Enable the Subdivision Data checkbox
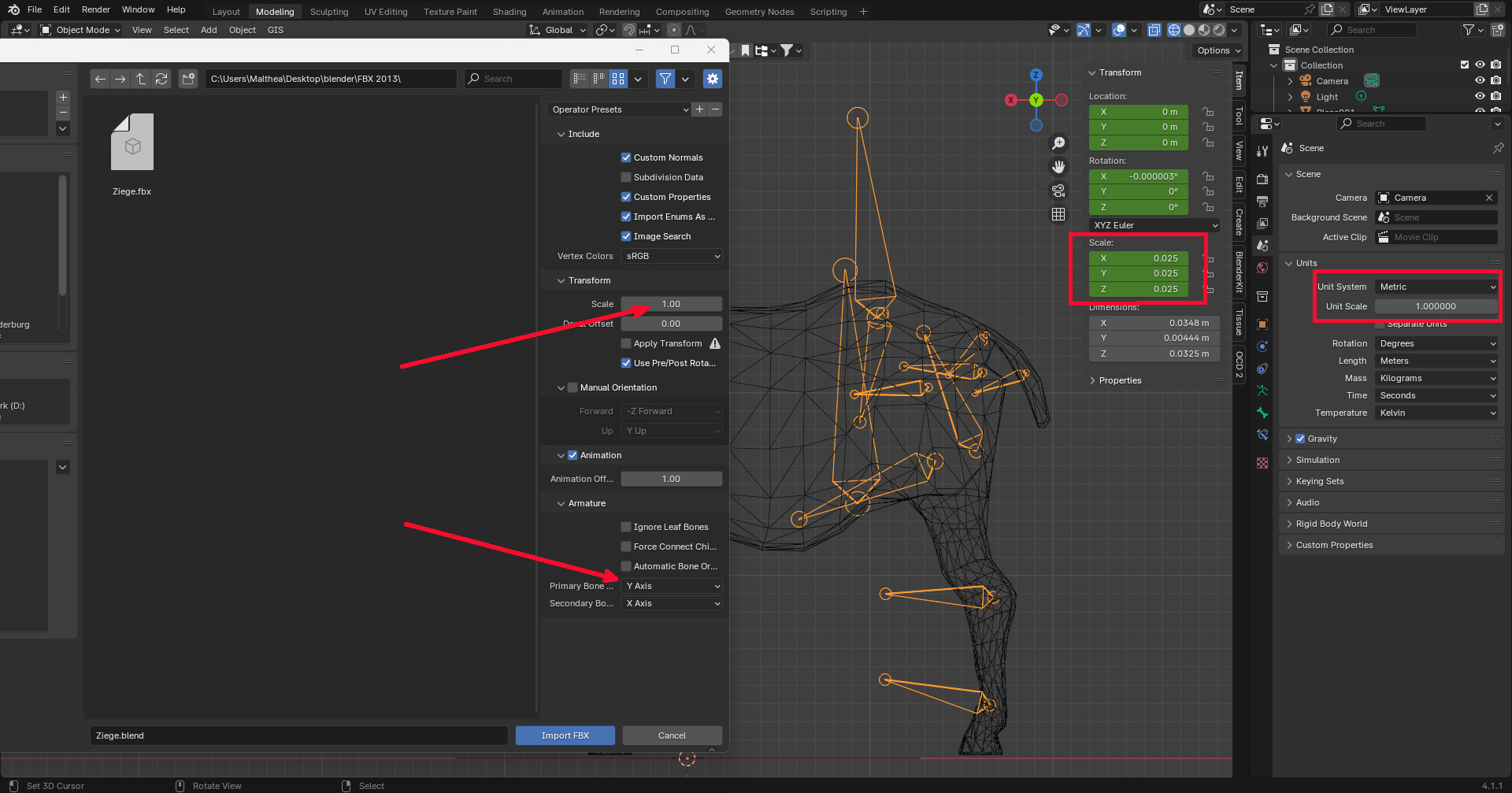Screen dimensions: 1512x793 tap(626, 177)
